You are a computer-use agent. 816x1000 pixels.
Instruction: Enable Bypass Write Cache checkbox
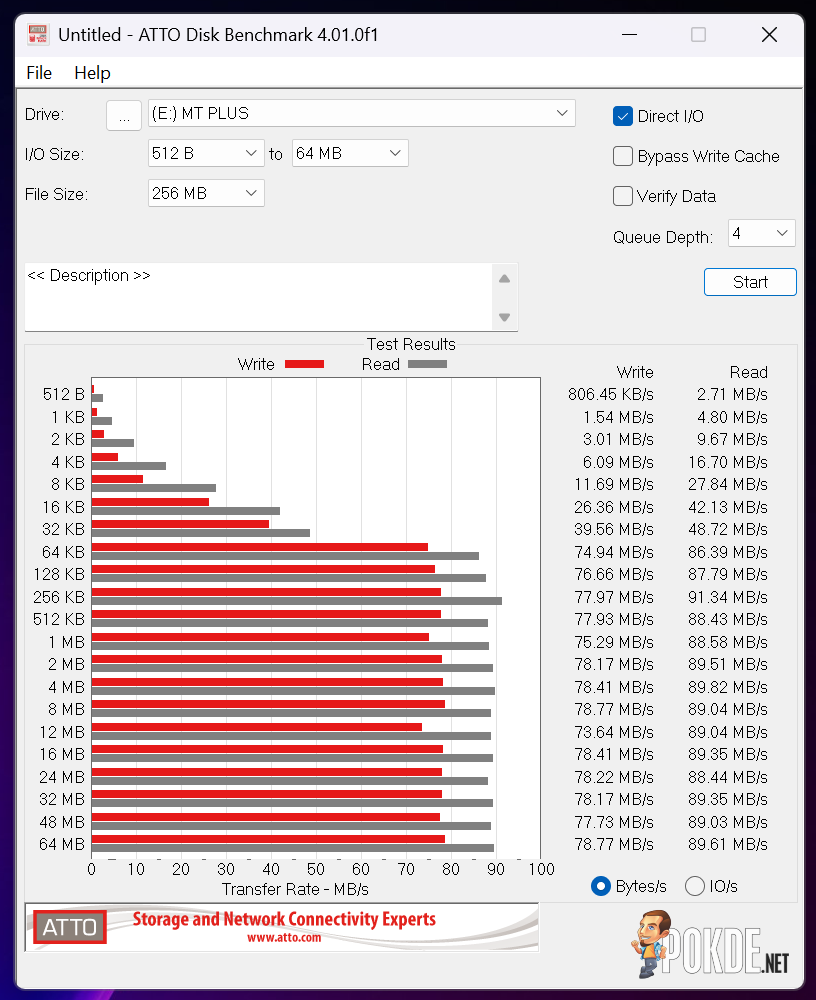(x=623, y=156)
